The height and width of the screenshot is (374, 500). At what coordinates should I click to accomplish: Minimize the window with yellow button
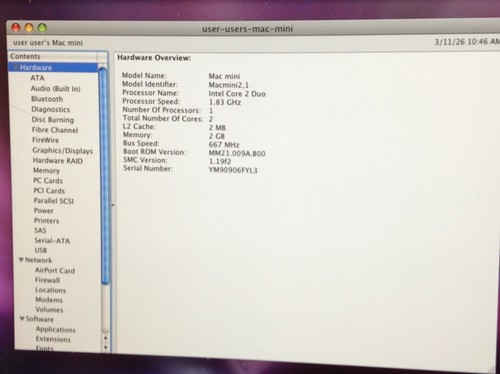pos(29,27)
